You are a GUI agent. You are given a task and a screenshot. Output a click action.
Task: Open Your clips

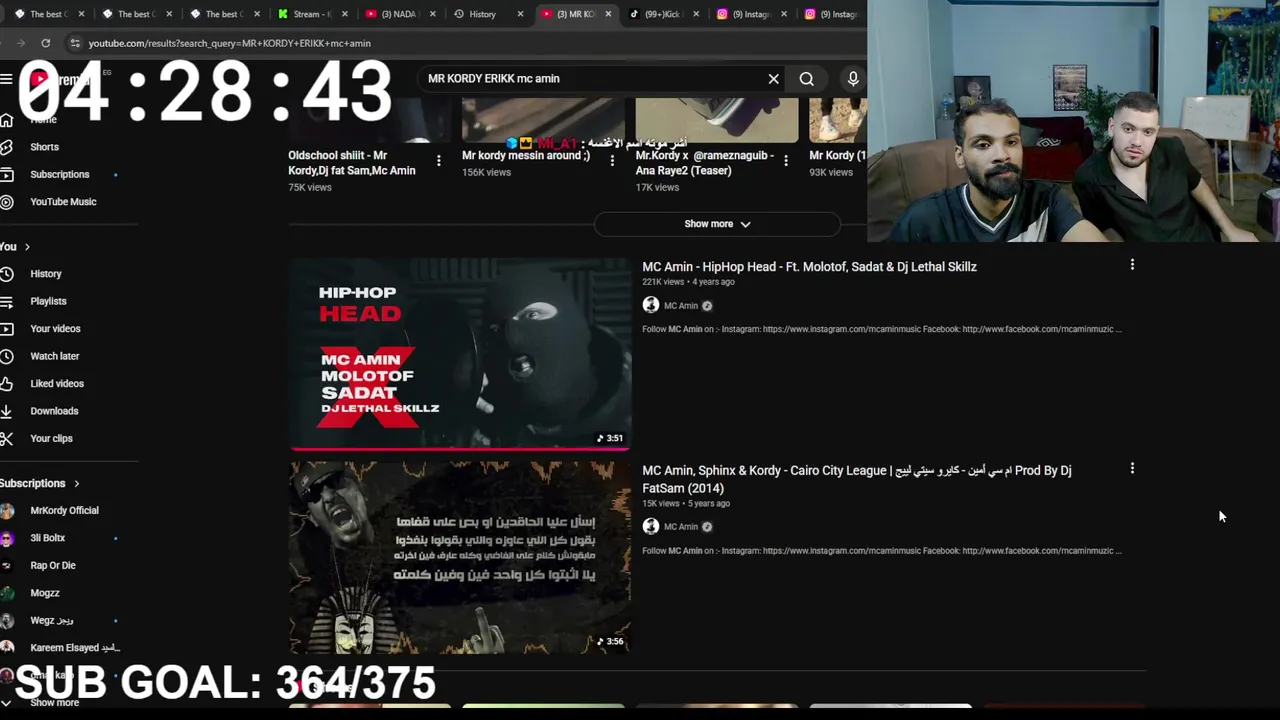click(x=51, y=439)
